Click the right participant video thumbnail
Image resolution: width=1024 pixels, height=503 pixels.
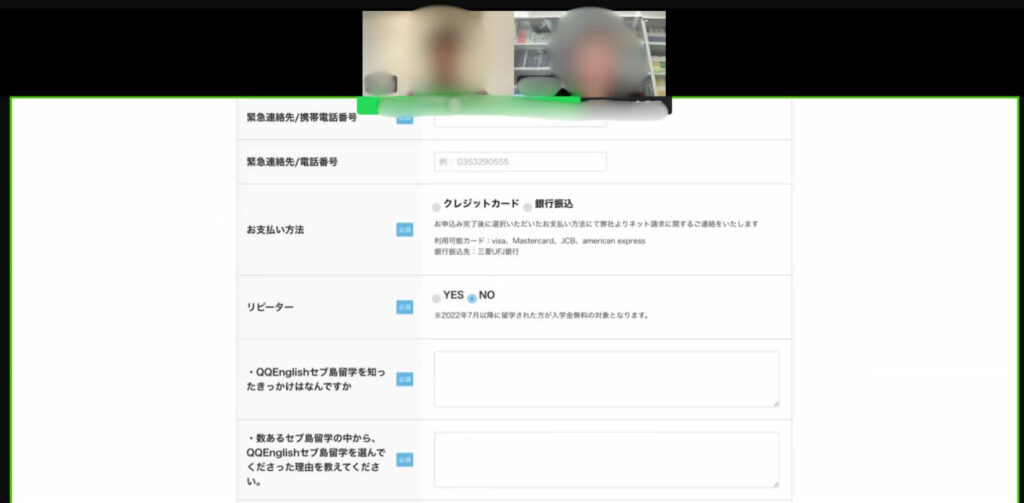coord(590,54)
